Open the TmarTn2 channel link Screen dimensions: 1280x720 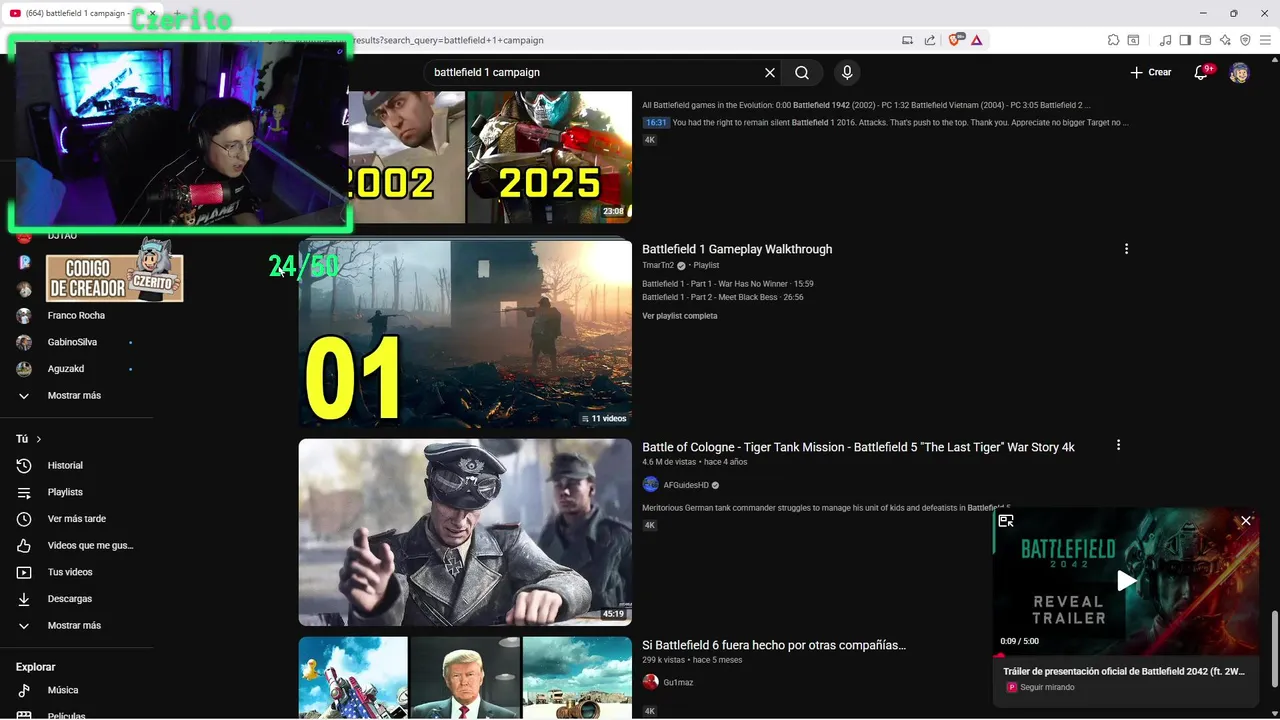[x=658, y=265]
